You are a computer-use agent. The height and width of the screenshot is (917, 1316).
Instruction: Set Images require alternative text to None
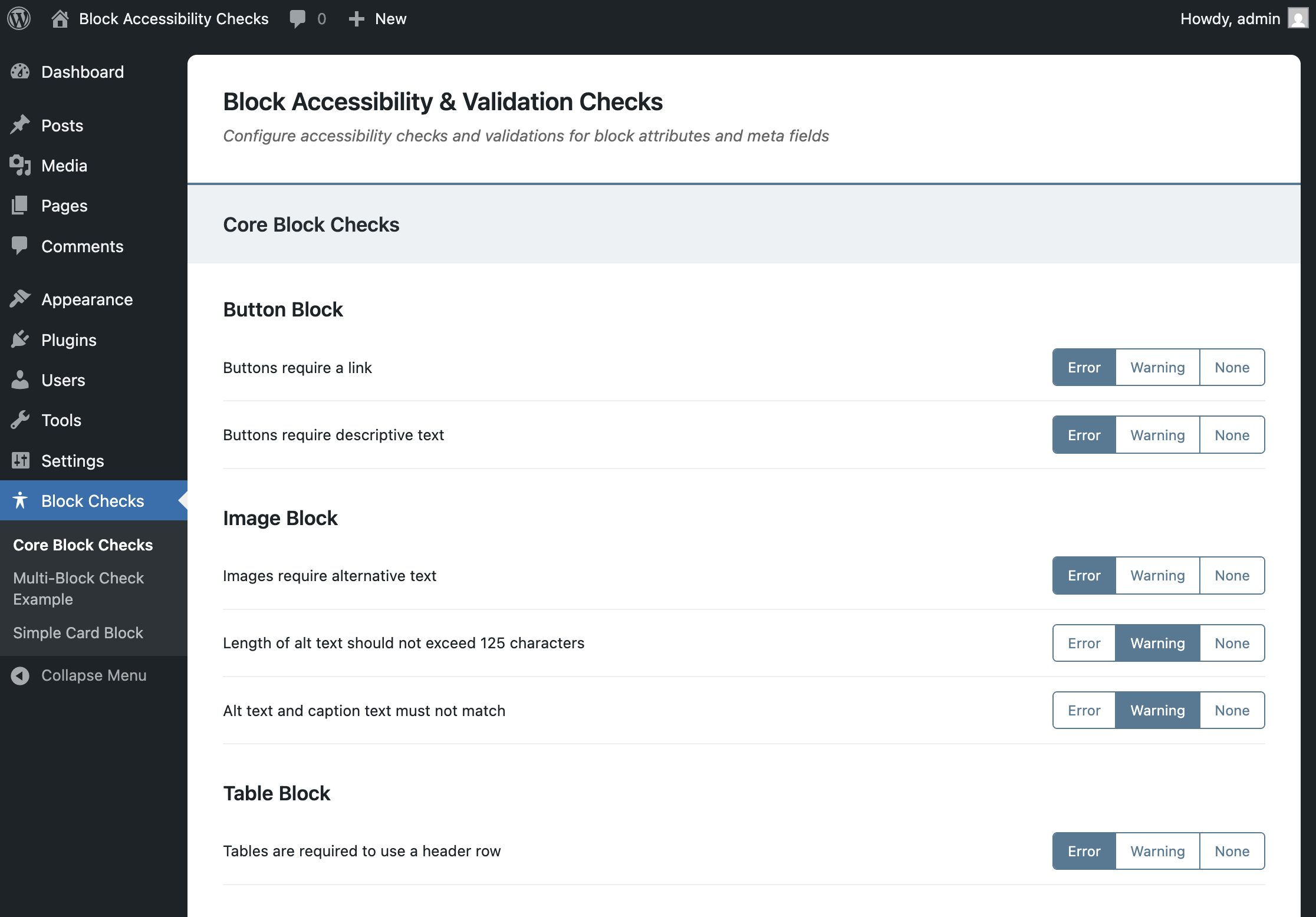click(1232, 575)
